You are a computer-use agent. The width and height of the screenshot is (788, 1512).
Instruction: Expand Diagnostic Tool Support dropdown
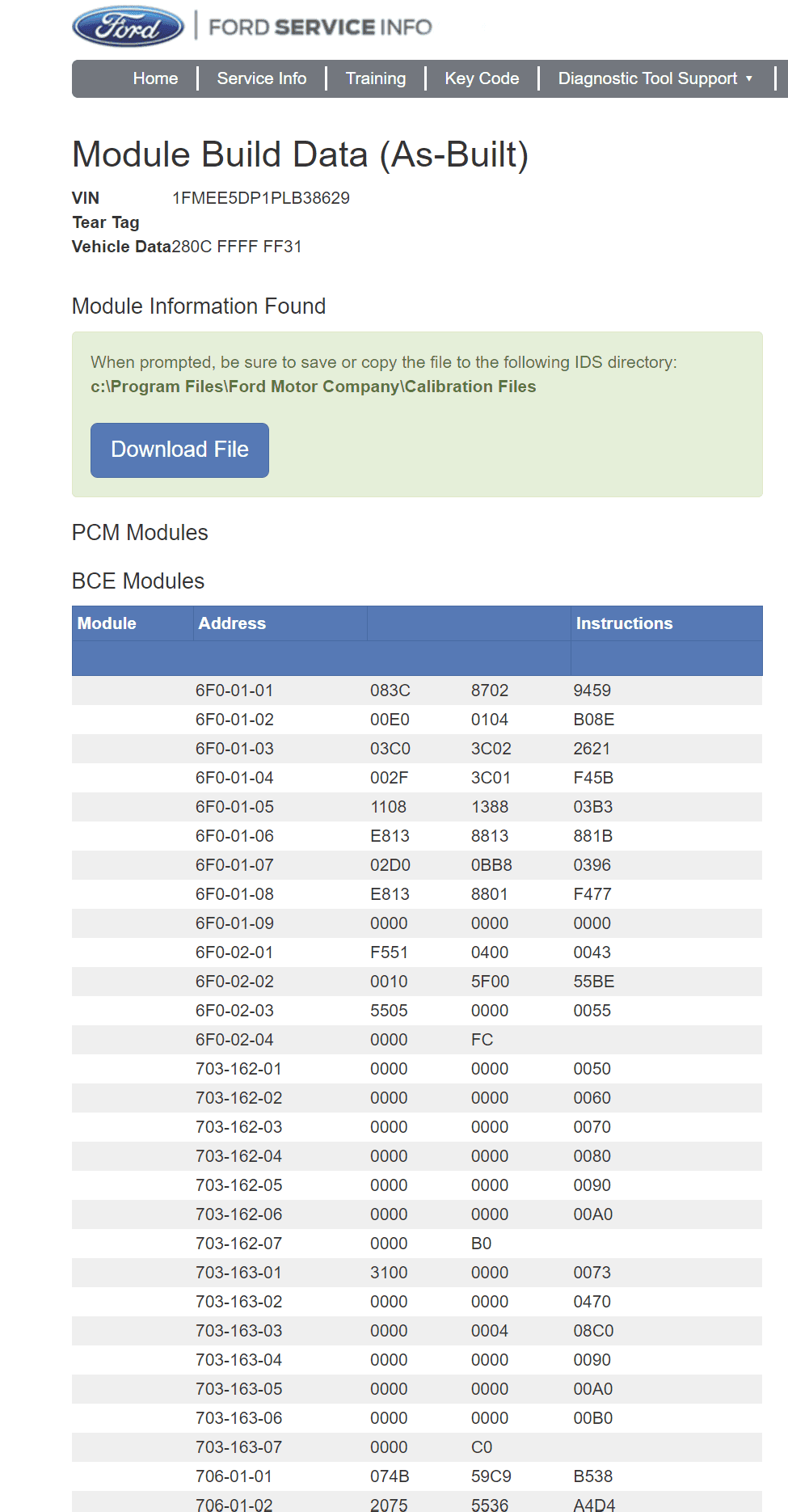pyautogui.click(x=655, y=78)
